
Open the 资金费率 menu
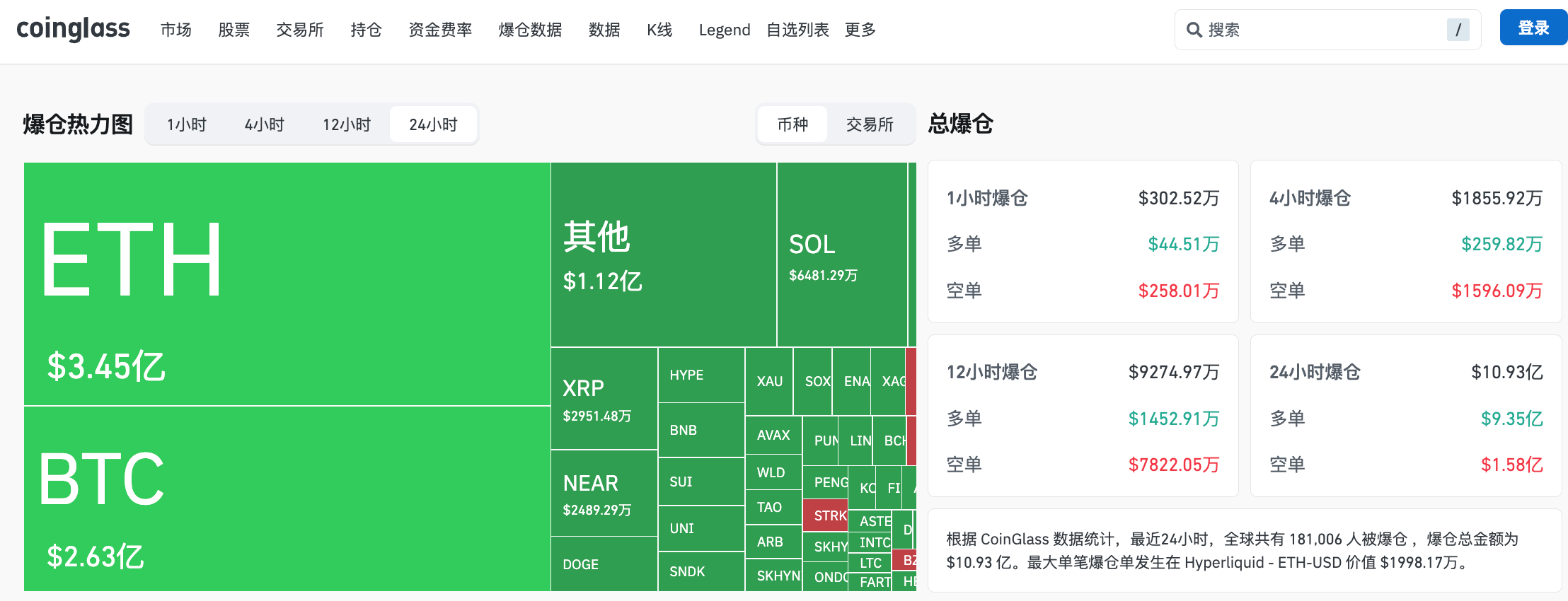pyautogui.click(x=440, y=30)
